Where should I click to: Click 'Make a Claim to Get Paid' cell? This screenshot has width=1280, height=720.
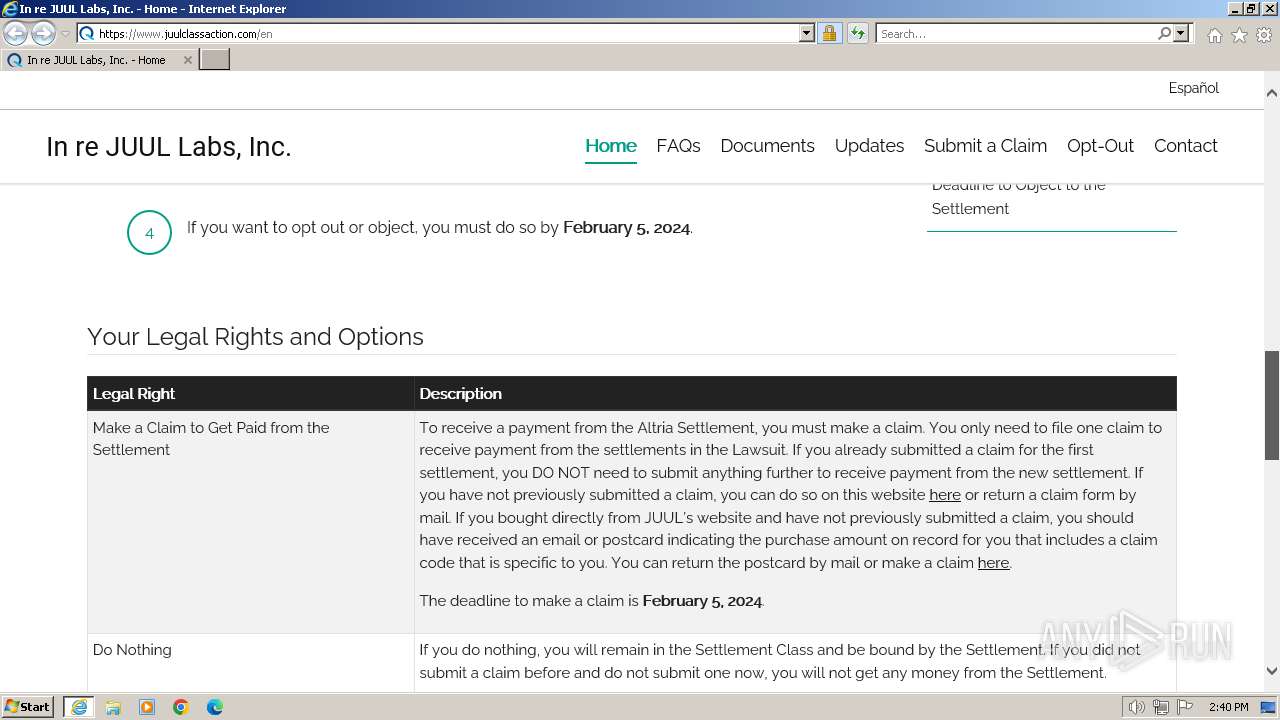pyautogui.click(x=250, y=521)
